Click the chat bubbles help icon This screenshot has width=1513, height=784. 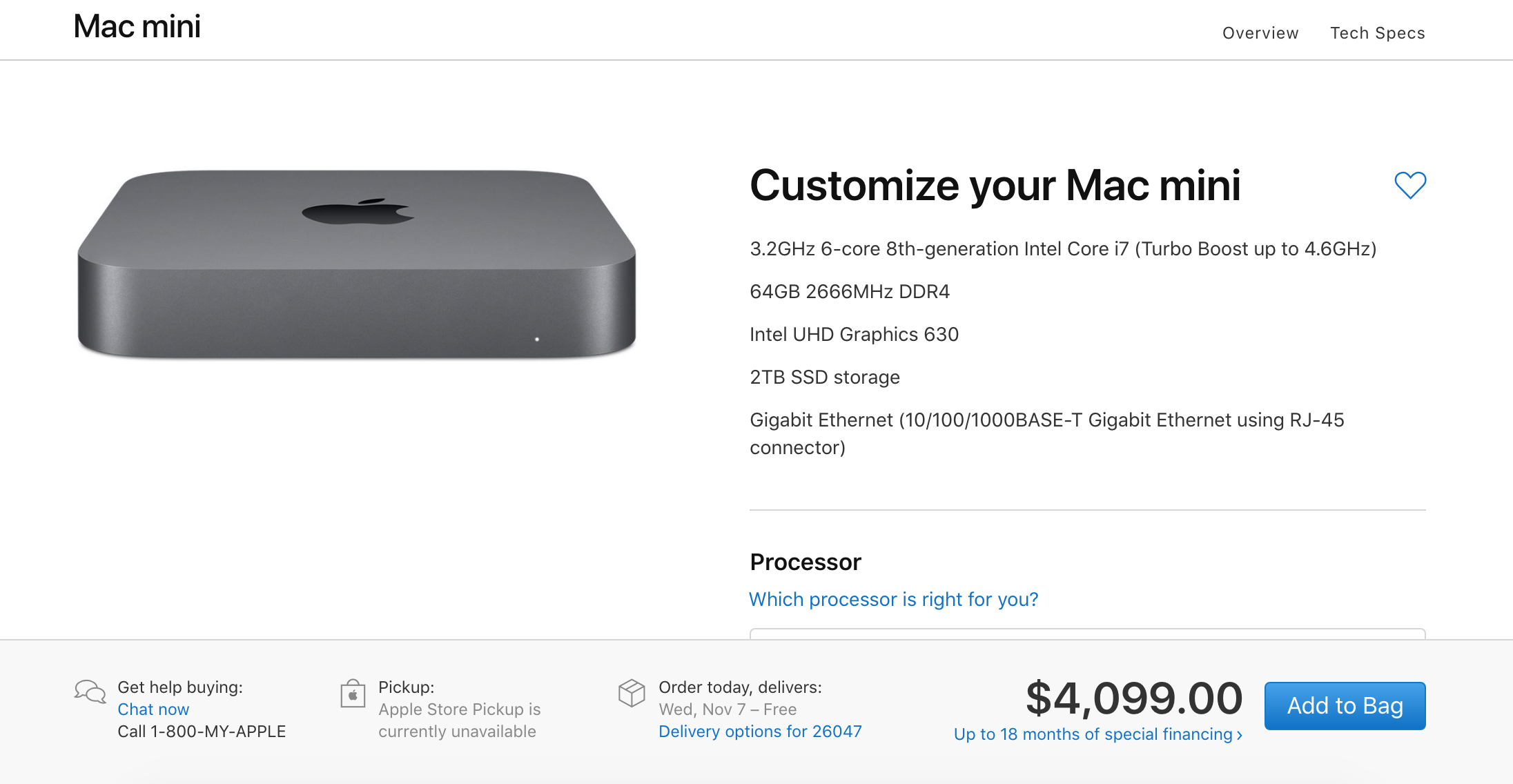pyautogui.click(x=90, y=692)
